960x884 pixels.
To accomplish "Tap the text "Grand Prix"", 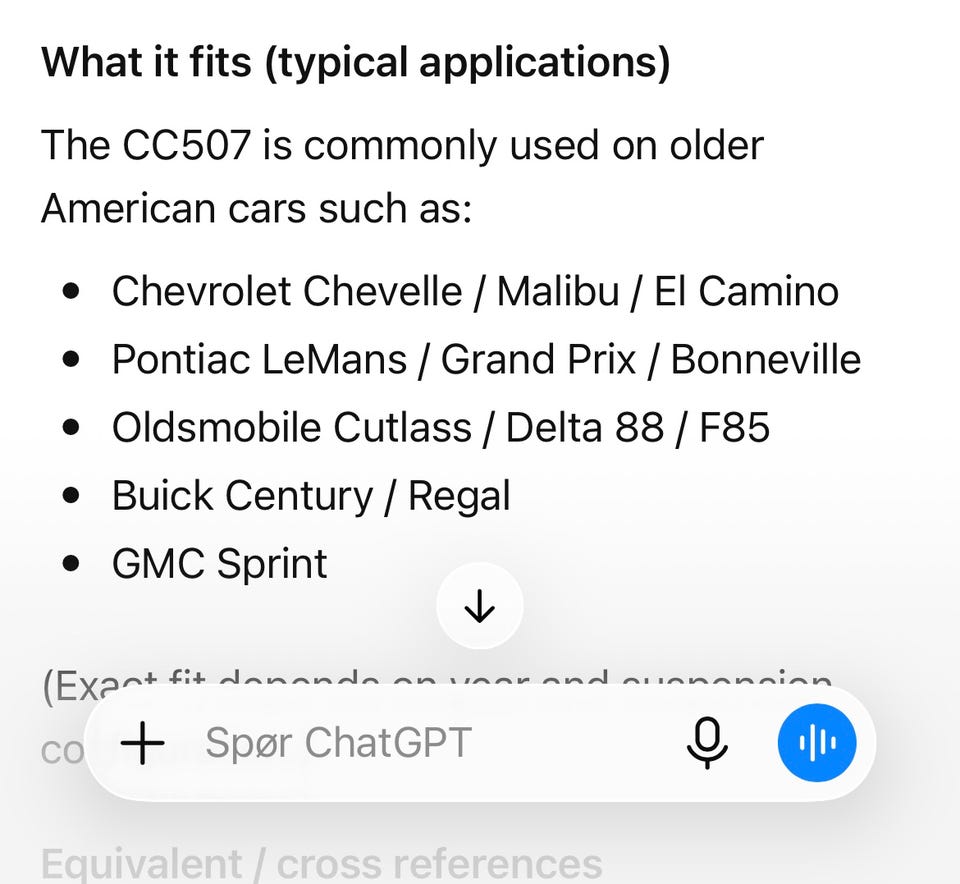I will pyautogui.click(x=538, y=359).
